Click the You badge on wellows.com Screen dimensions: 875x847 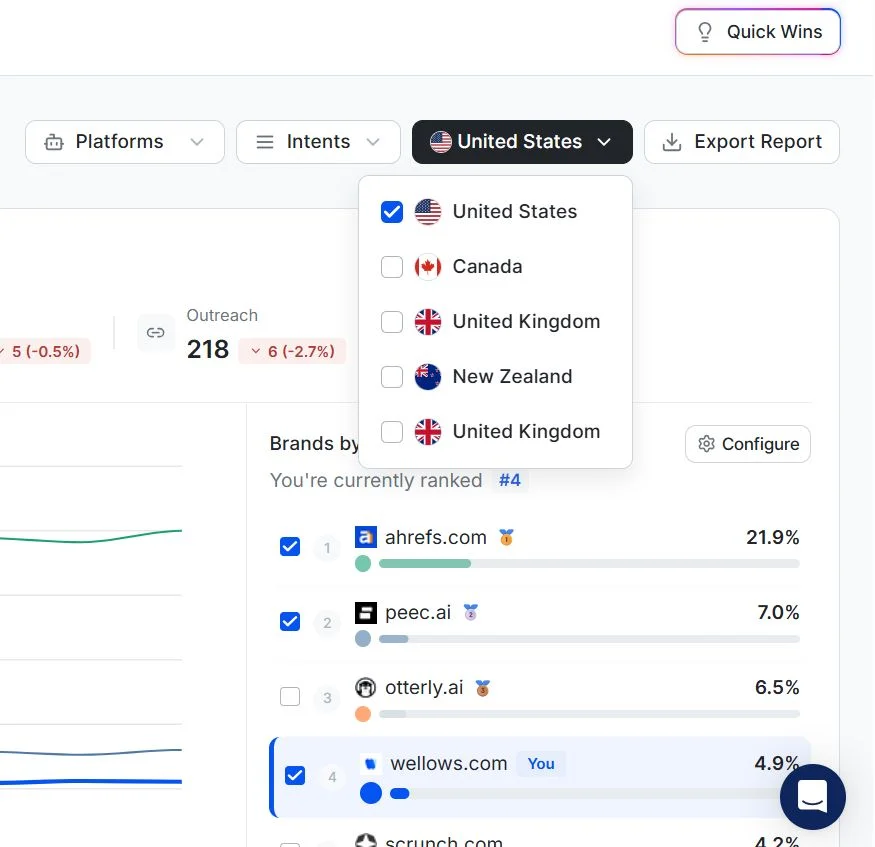point(541,763)
